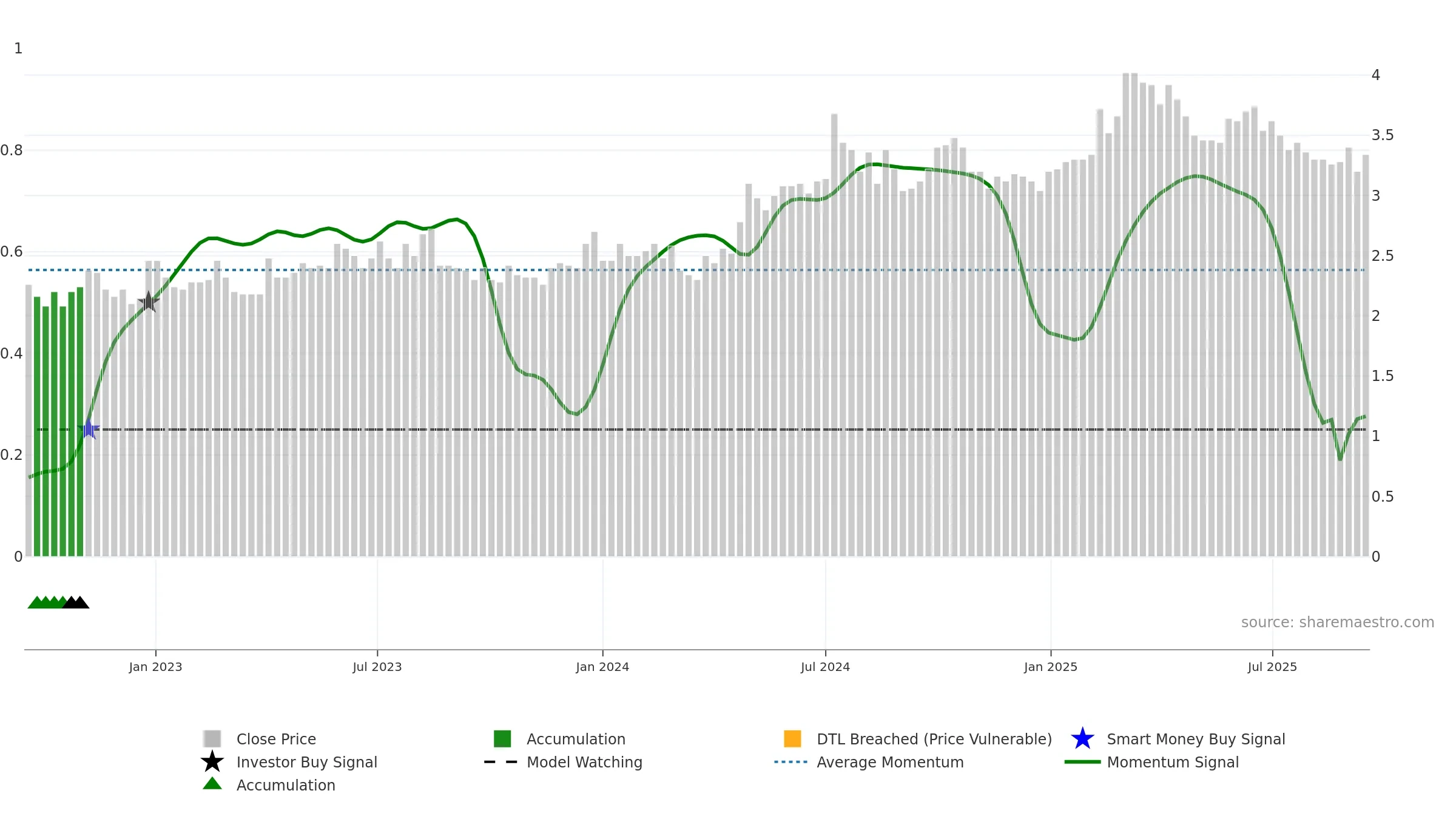Toggle the Average Momentum series label
Screen dimensions: 1456x819
tap(890, 762)
